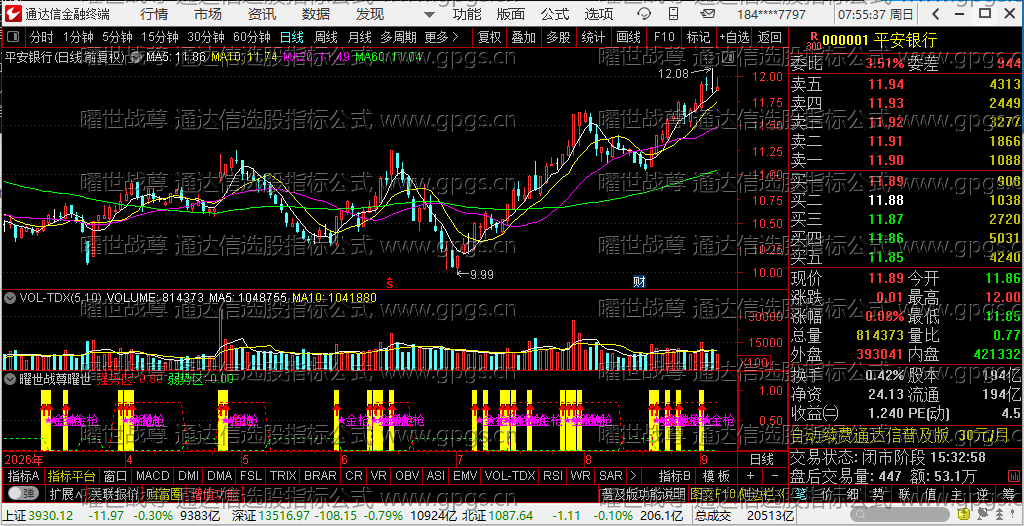Switch chart to 月线 period

coord(359,37)
